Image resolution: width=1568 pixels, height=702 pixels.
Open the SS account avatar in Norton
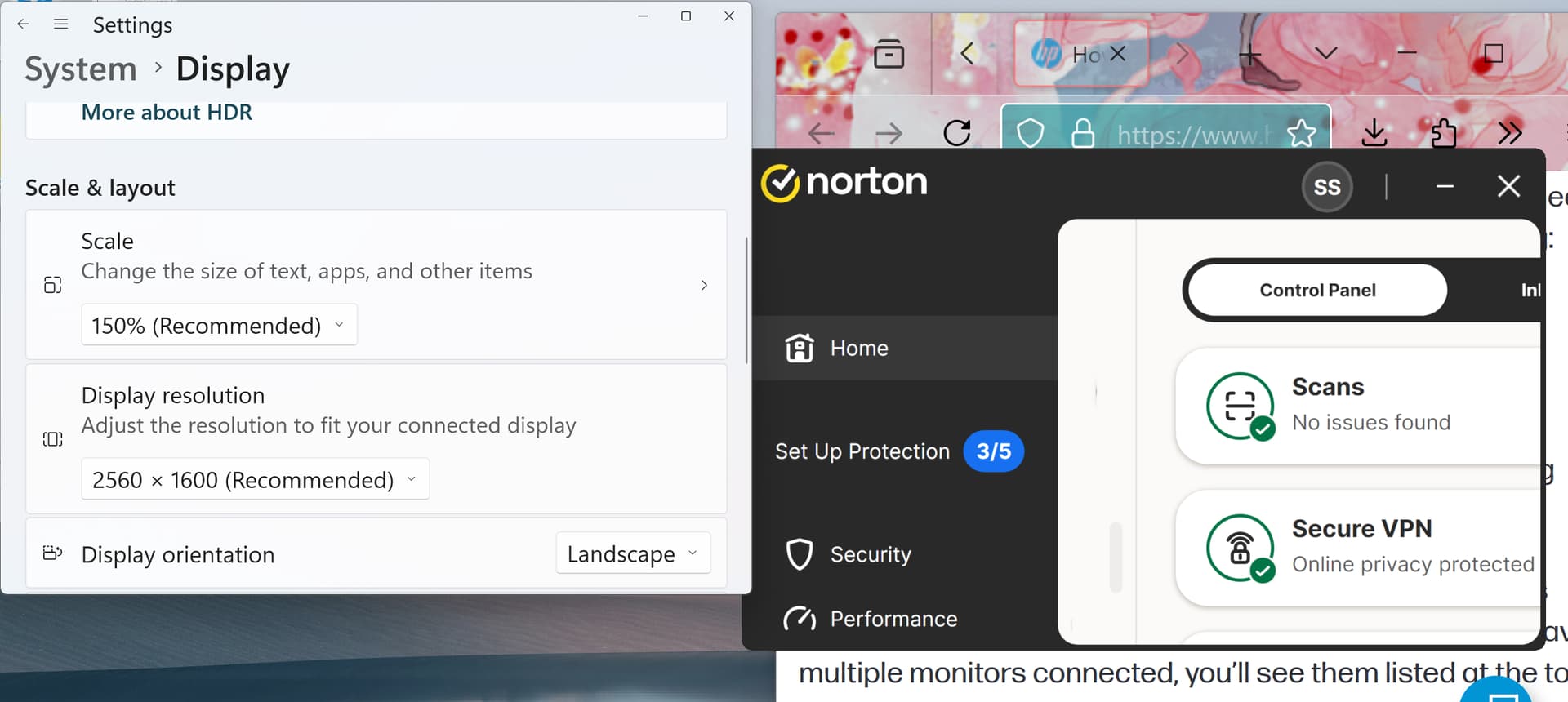pyautogui.click(x=1327, y=187)
